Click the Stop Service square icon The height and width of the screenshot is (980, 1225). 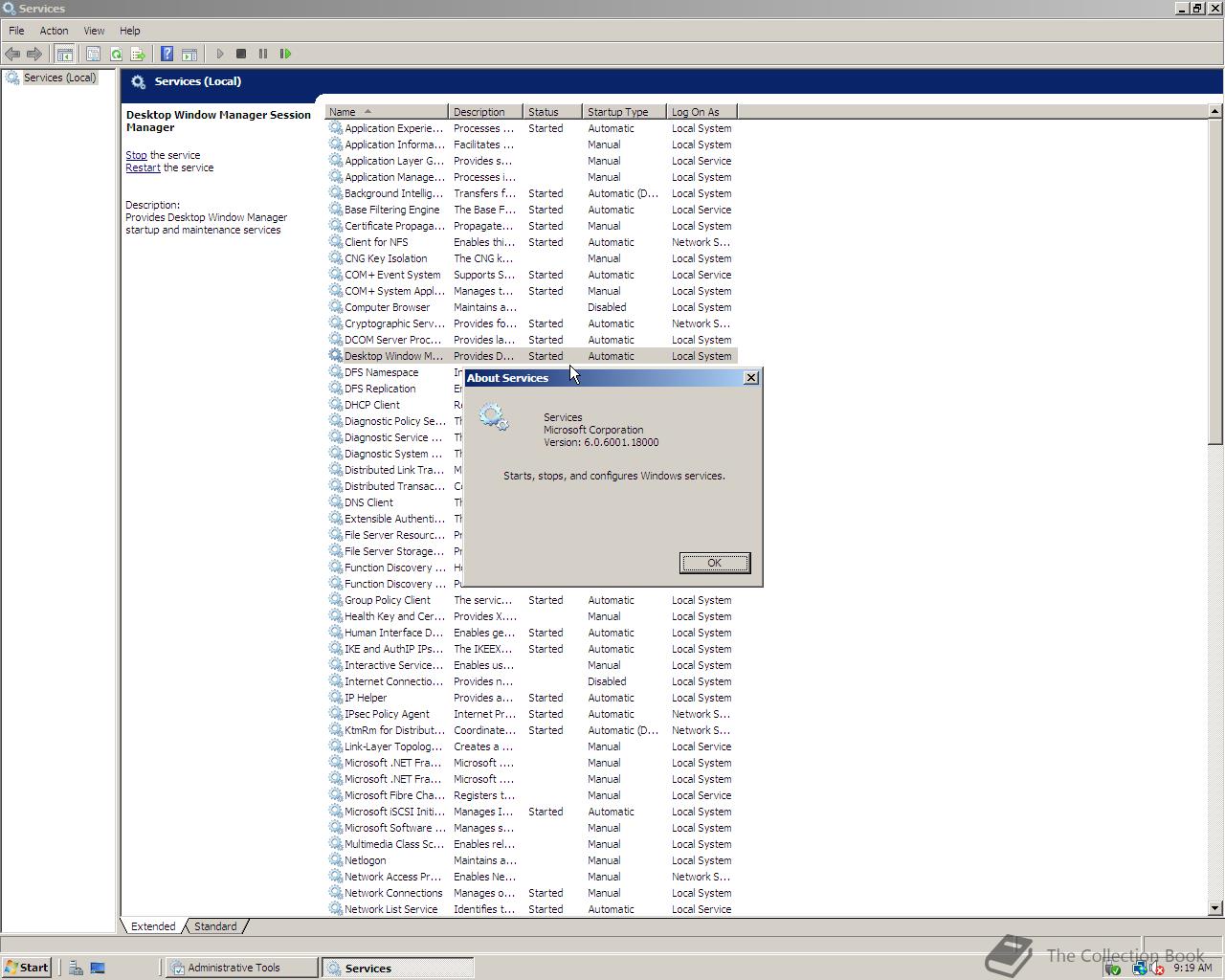(241, 55)
